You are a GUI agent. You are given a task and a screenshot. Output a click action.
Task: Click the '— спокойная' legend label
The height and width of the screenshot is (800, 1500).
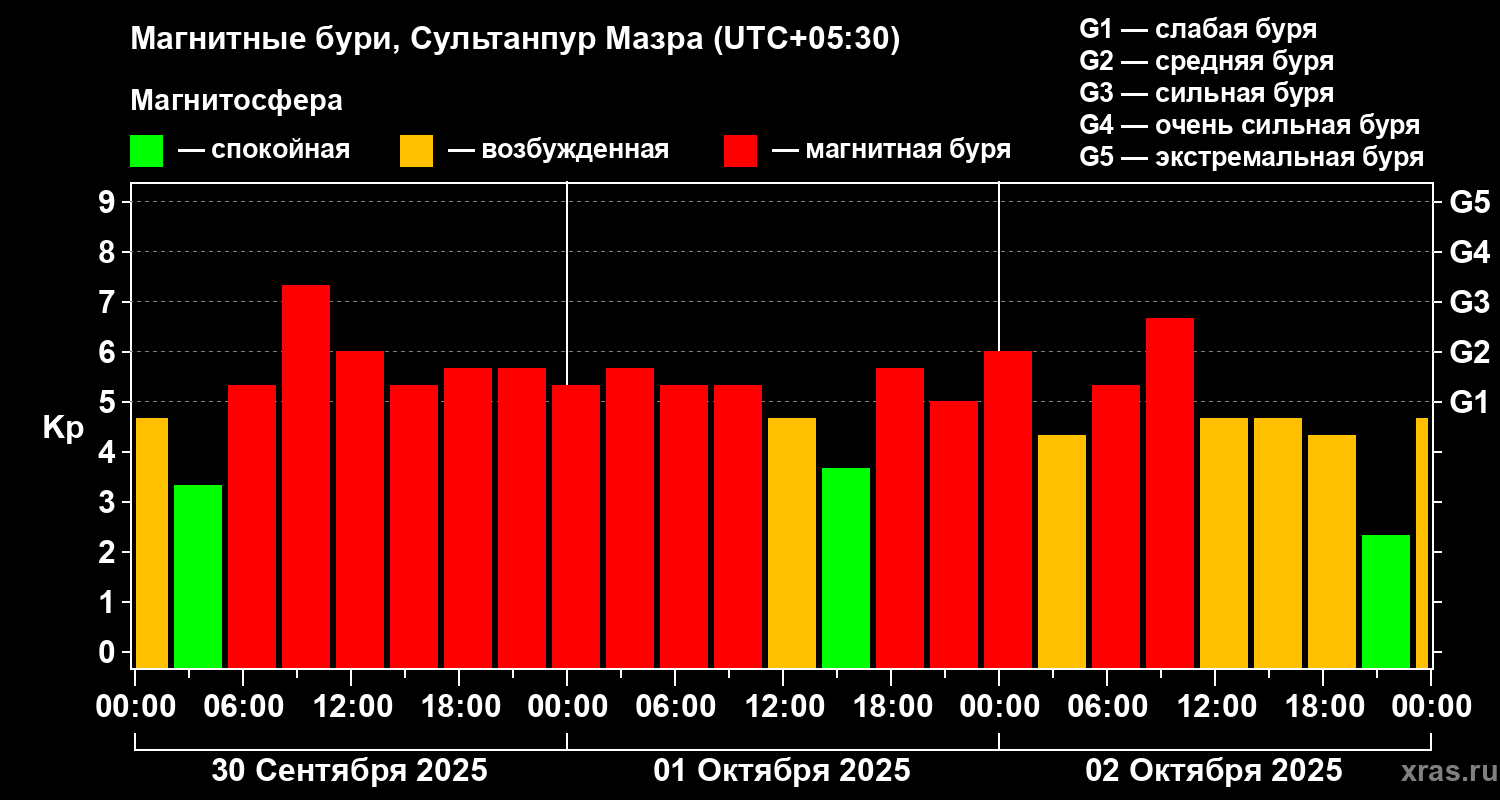coord(264,150)
